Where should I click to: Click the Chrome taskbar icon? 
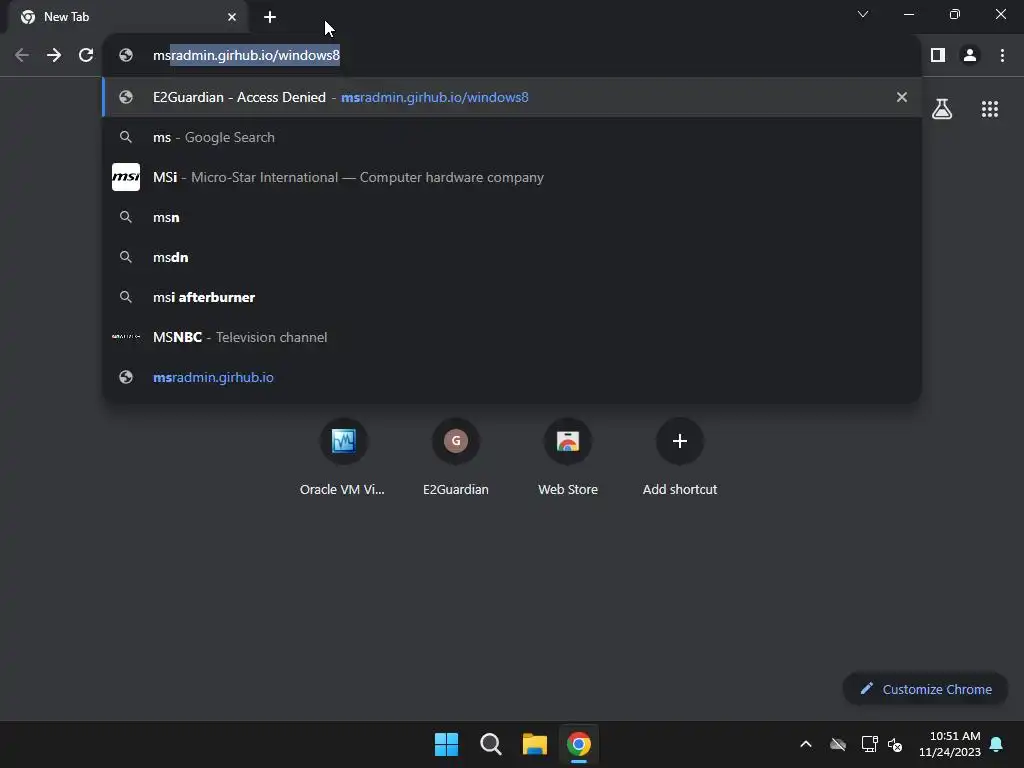(x=579, y=744)
